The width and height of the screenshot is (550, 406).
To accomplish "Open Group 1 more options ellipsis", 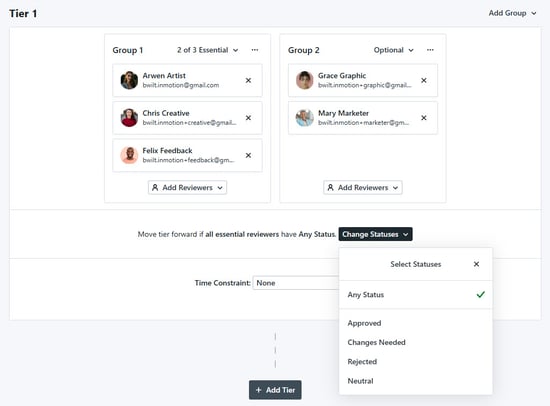I will [x=255, y=50].
